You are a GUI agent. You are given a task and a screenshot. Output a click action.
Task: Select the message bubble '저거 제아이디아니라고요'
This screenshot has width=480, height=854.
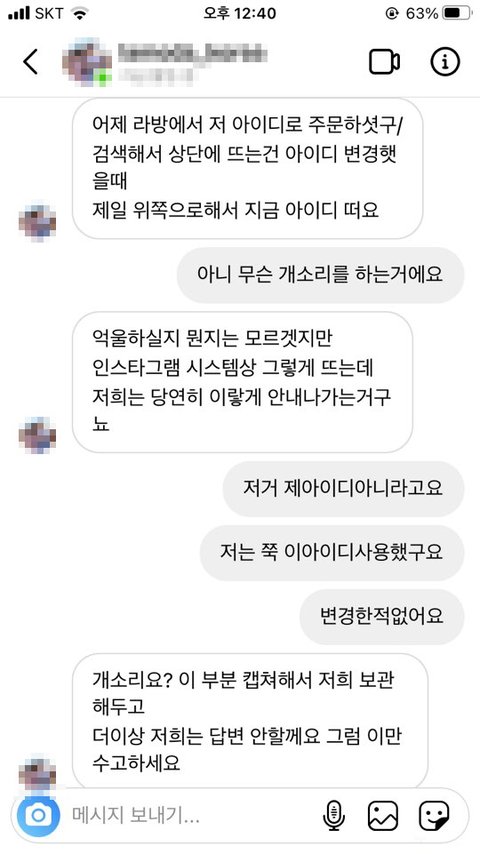point(343,489)
